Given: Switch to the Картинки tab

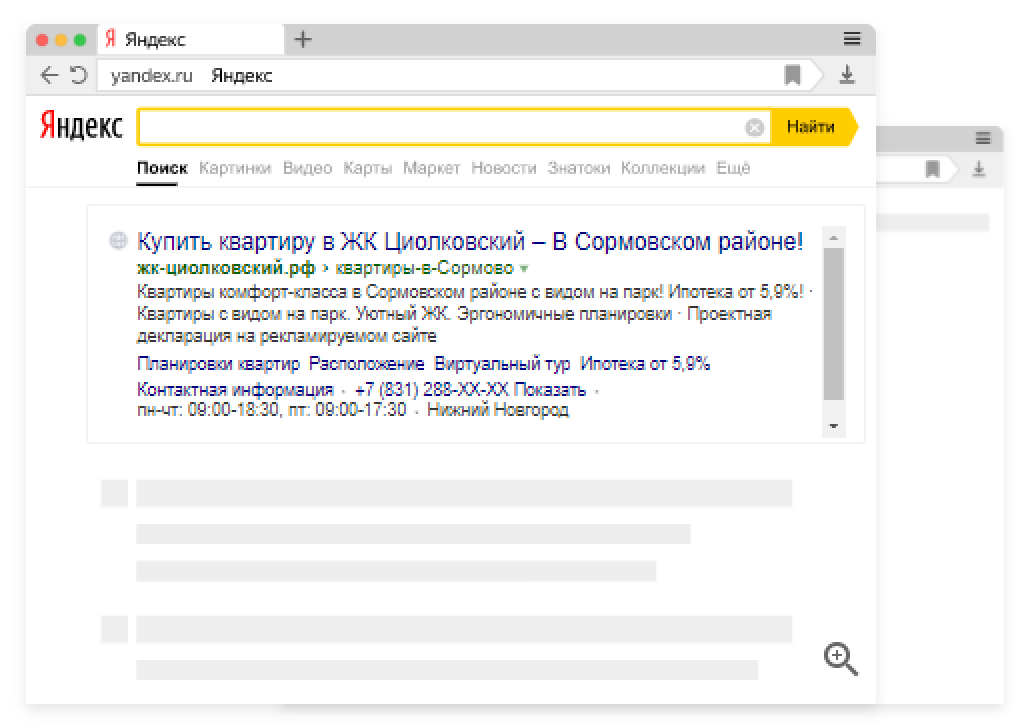Looking at the screenshot, I should pyautogui.click(x=235, y=168).
